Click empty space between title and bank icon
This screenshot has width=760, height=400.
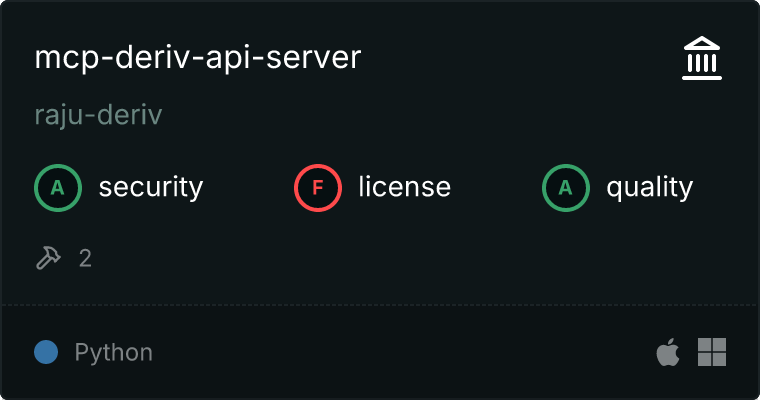pyautogui.click(x=520, y=60)
